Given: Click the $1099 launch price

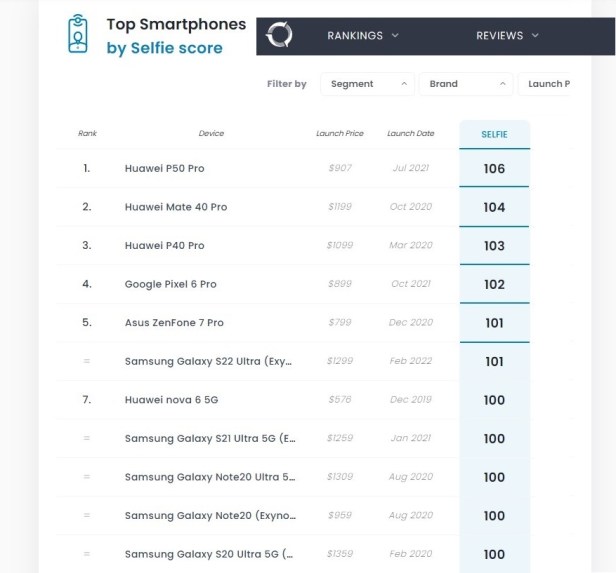Looking at the screenshot, I should coord(340,245).
